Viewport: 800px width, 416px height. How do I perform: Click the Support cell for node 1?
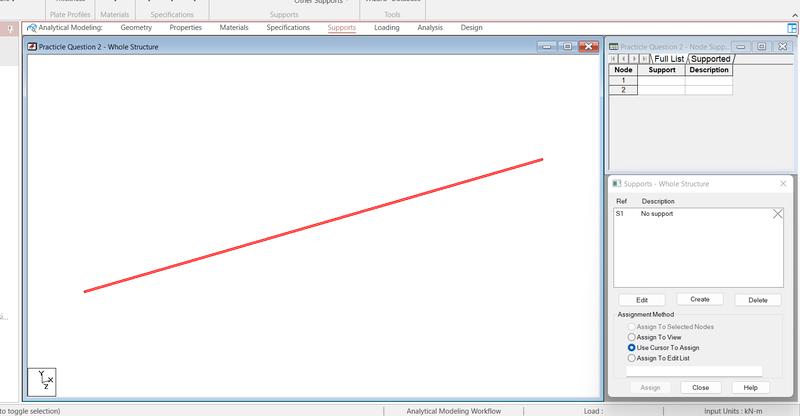662,80
